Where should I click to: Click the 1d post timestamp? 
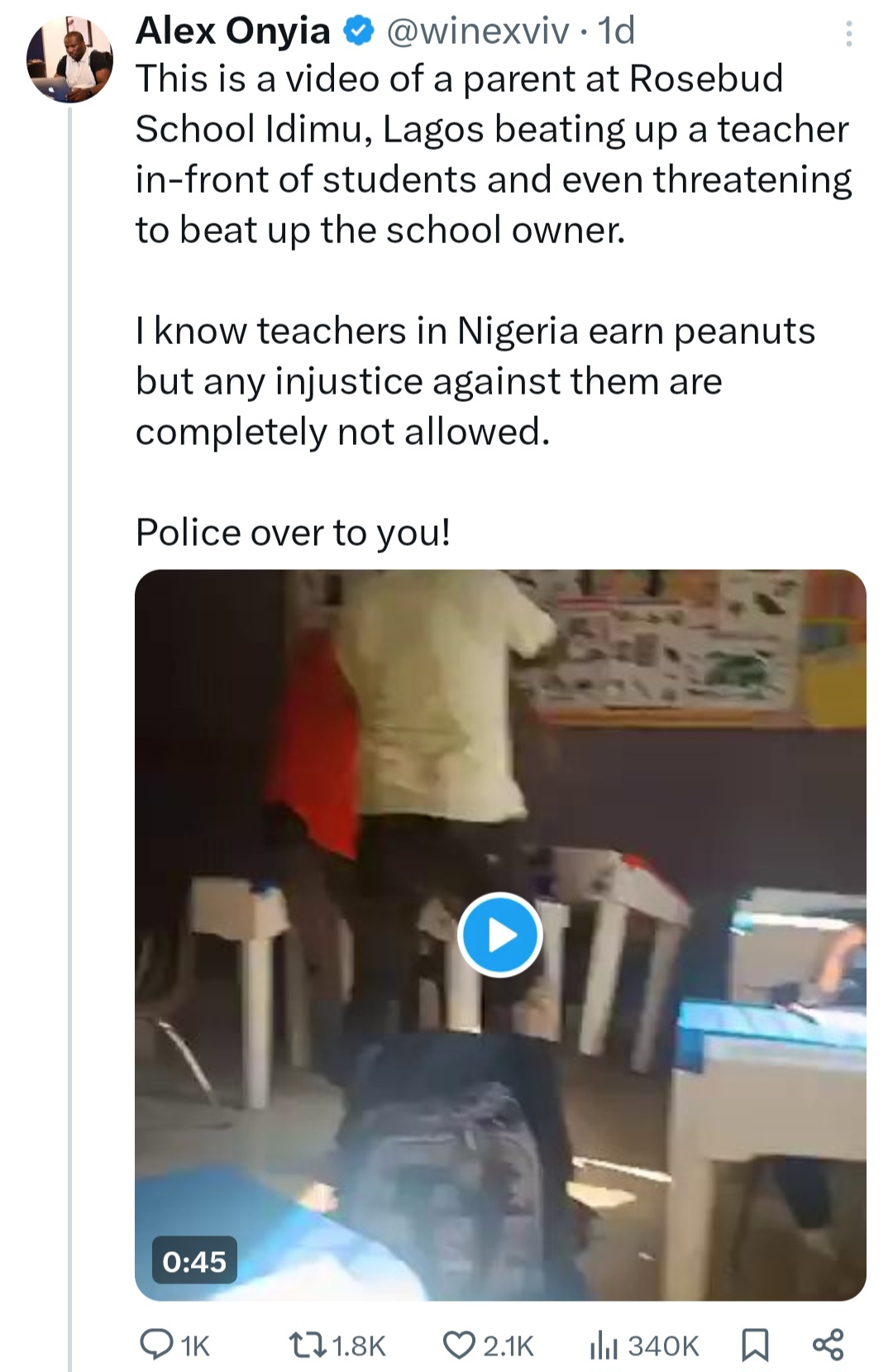click(x=616, y=31)
